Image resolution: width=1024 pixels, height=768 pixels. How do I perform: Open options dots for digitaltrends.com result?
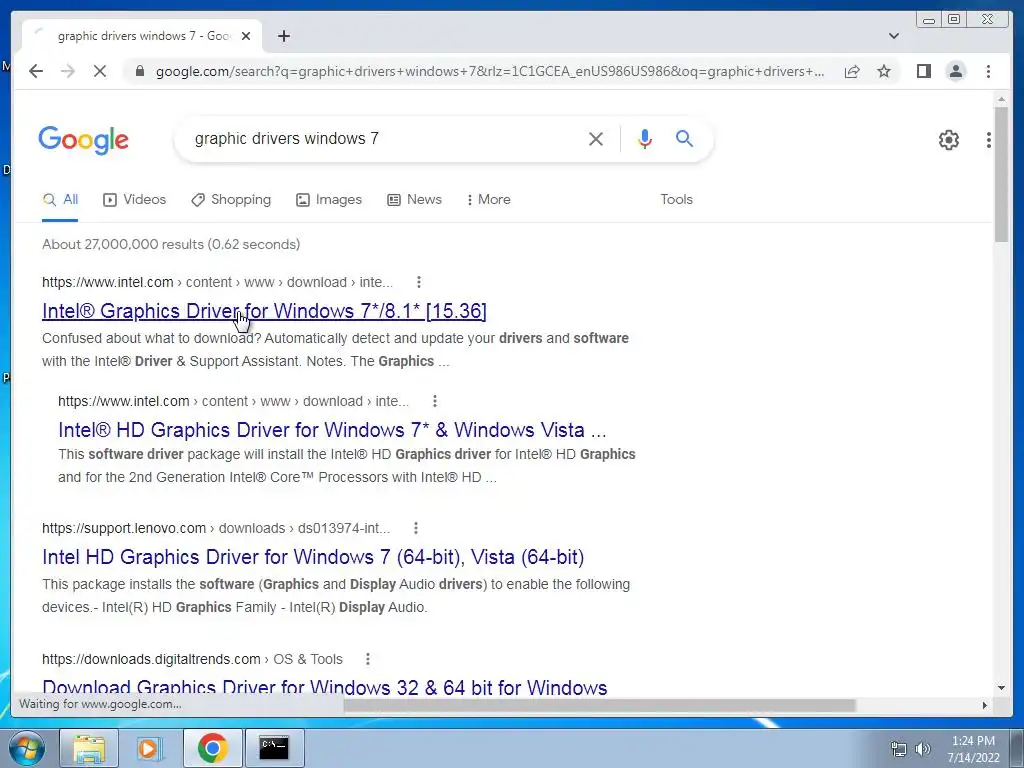(x=368, y=660)
